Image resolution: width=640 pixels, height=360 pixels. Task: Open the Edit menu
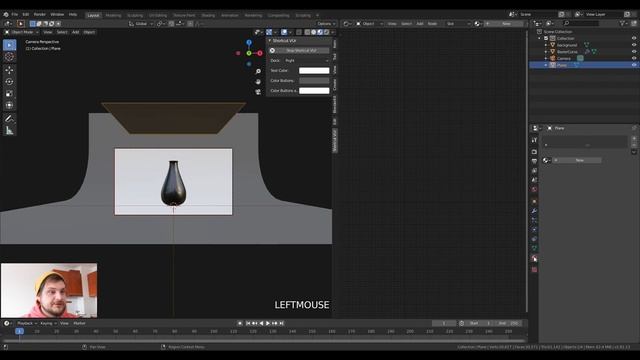[x=26, y=14]
